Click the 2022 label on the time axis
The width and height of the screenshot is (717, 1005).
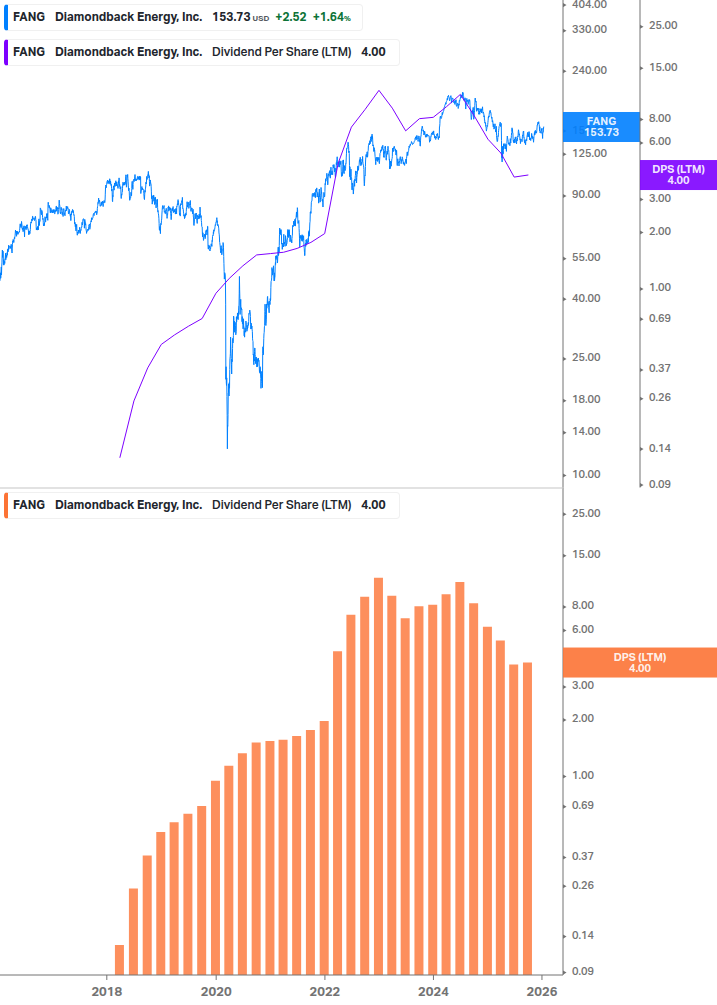pyautogui.click(x=324, y=991)
